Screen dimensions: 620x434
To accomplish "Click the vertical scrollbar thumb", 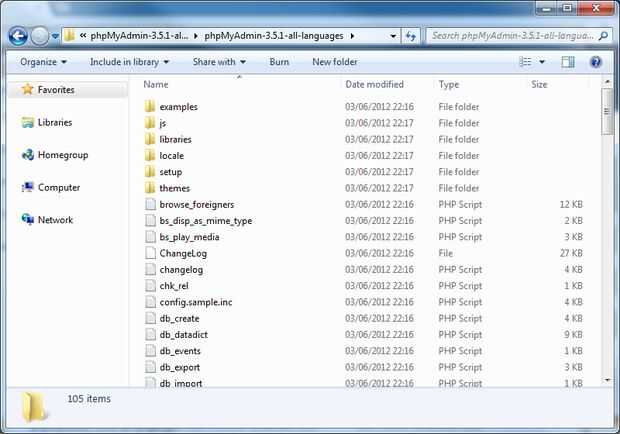I will 607,111.
